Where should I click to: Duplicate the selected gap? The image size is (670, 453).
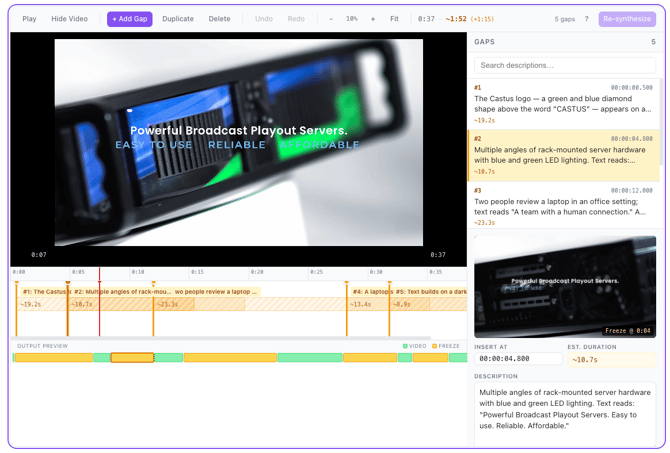point(178,19)
